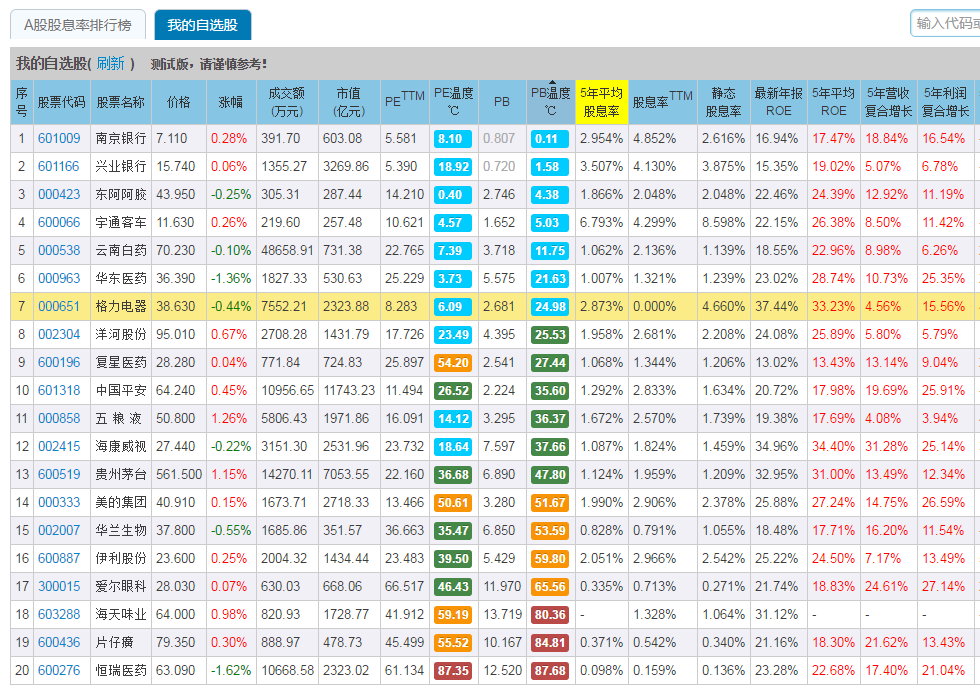Sort by the 股票代码 column header
980x700 pixels.
tap(61, 102)
